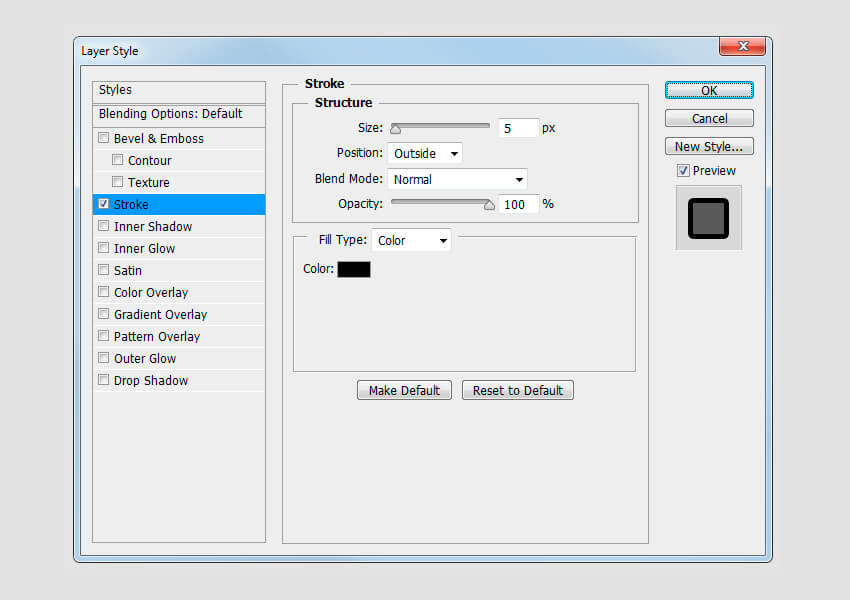Select the Styles list entry
Viewport: 850px width, 600px height.
click(x=179, y=90)
